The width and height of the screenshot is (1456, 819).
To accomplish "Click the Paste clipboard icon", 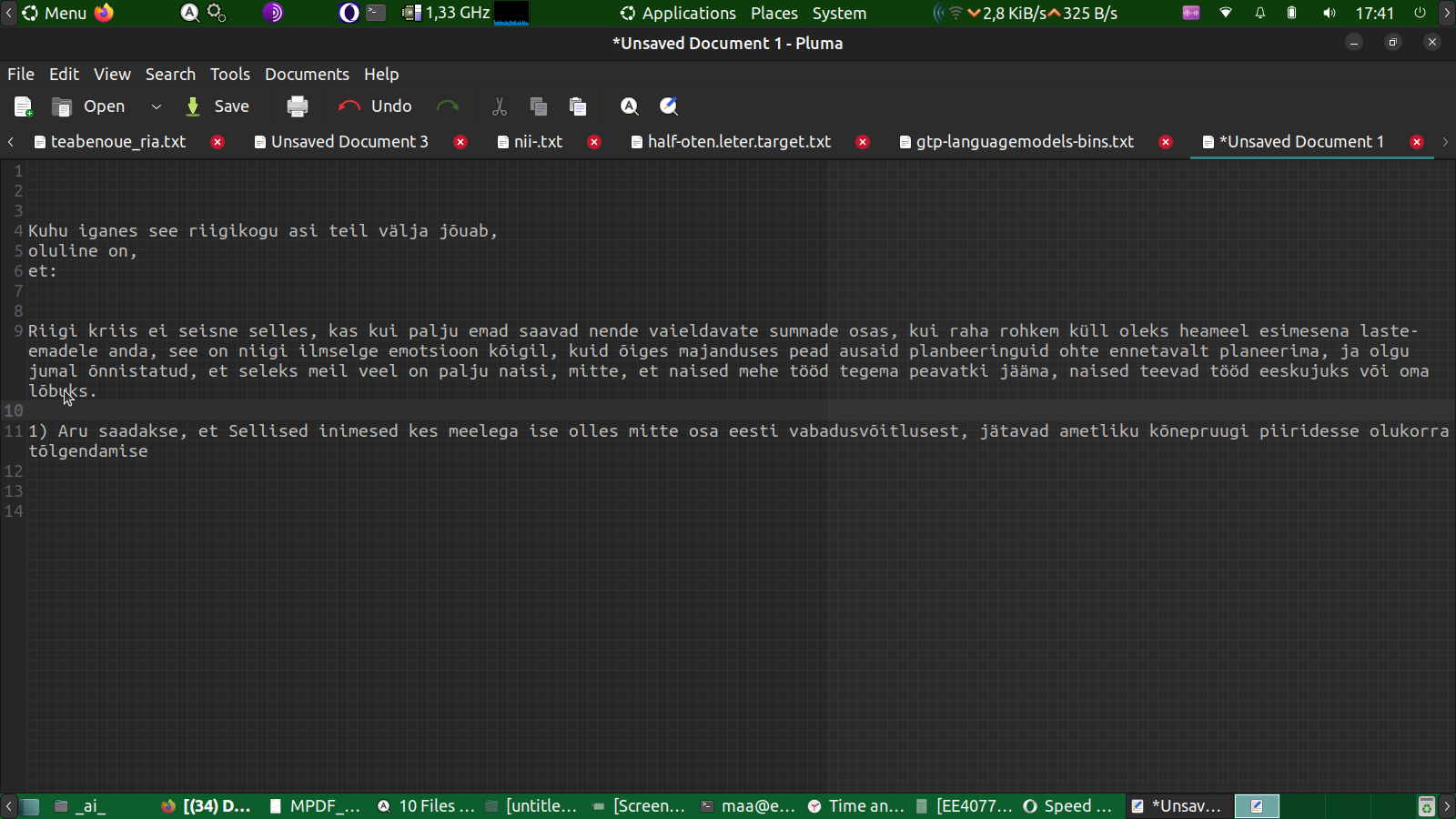I will coord(578,106).
